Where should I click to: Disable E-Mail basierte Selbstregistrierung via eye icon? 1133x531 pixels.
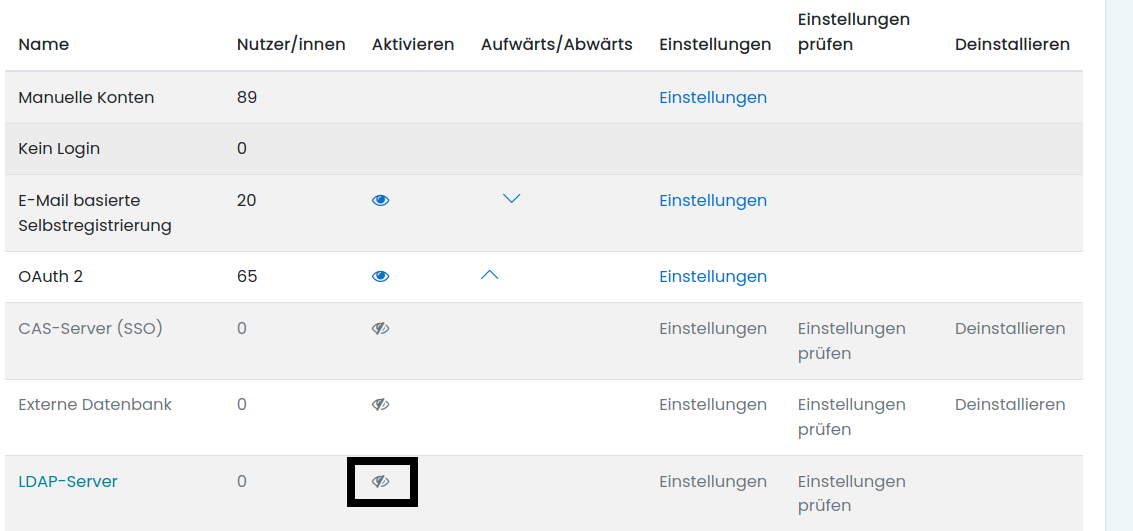coord(380,200)
